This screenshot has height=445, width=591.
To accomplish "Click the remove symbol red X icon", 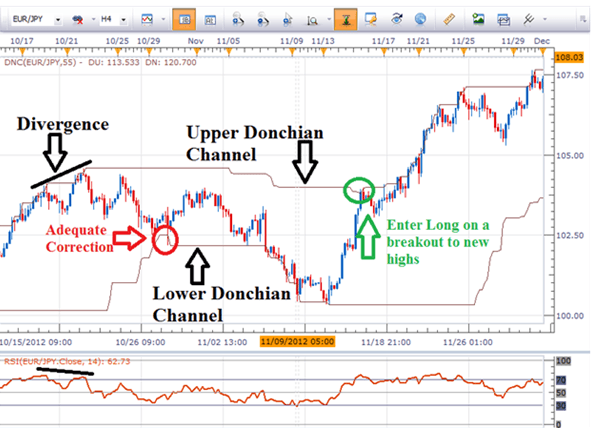I will [x=78, y=19].
